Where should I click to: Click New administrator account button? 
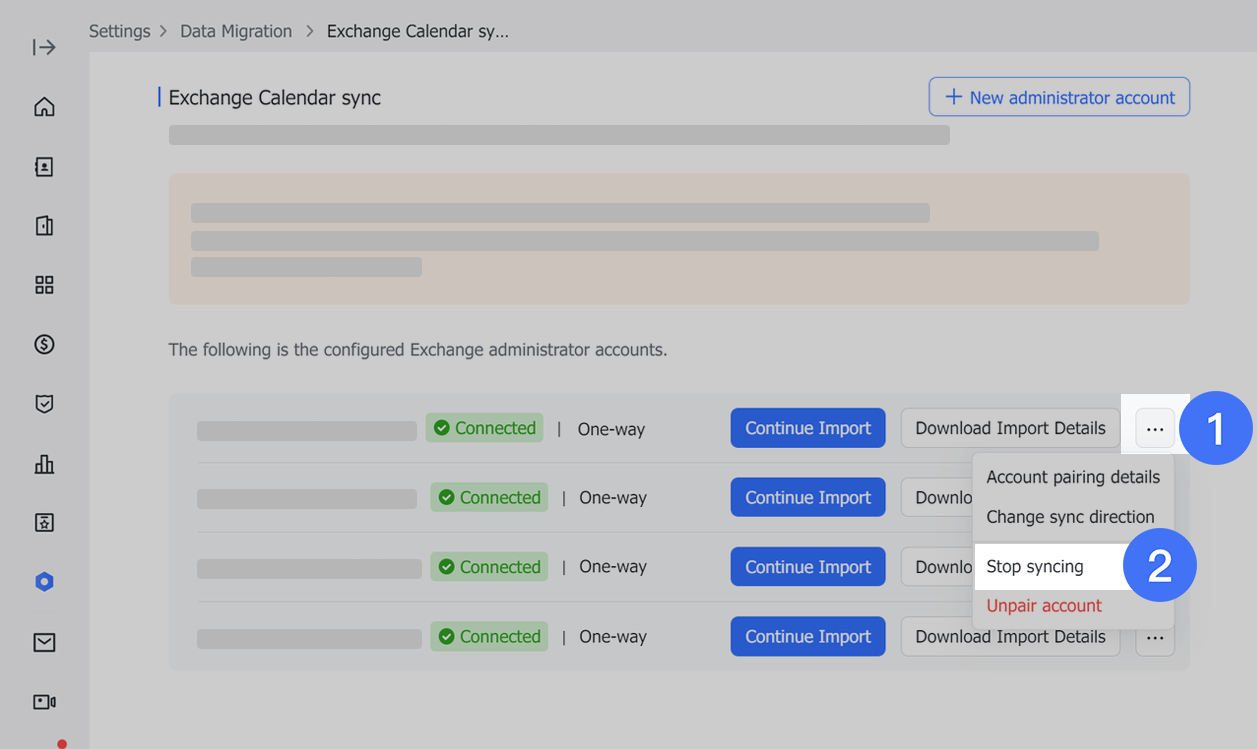click(1059, 97)
